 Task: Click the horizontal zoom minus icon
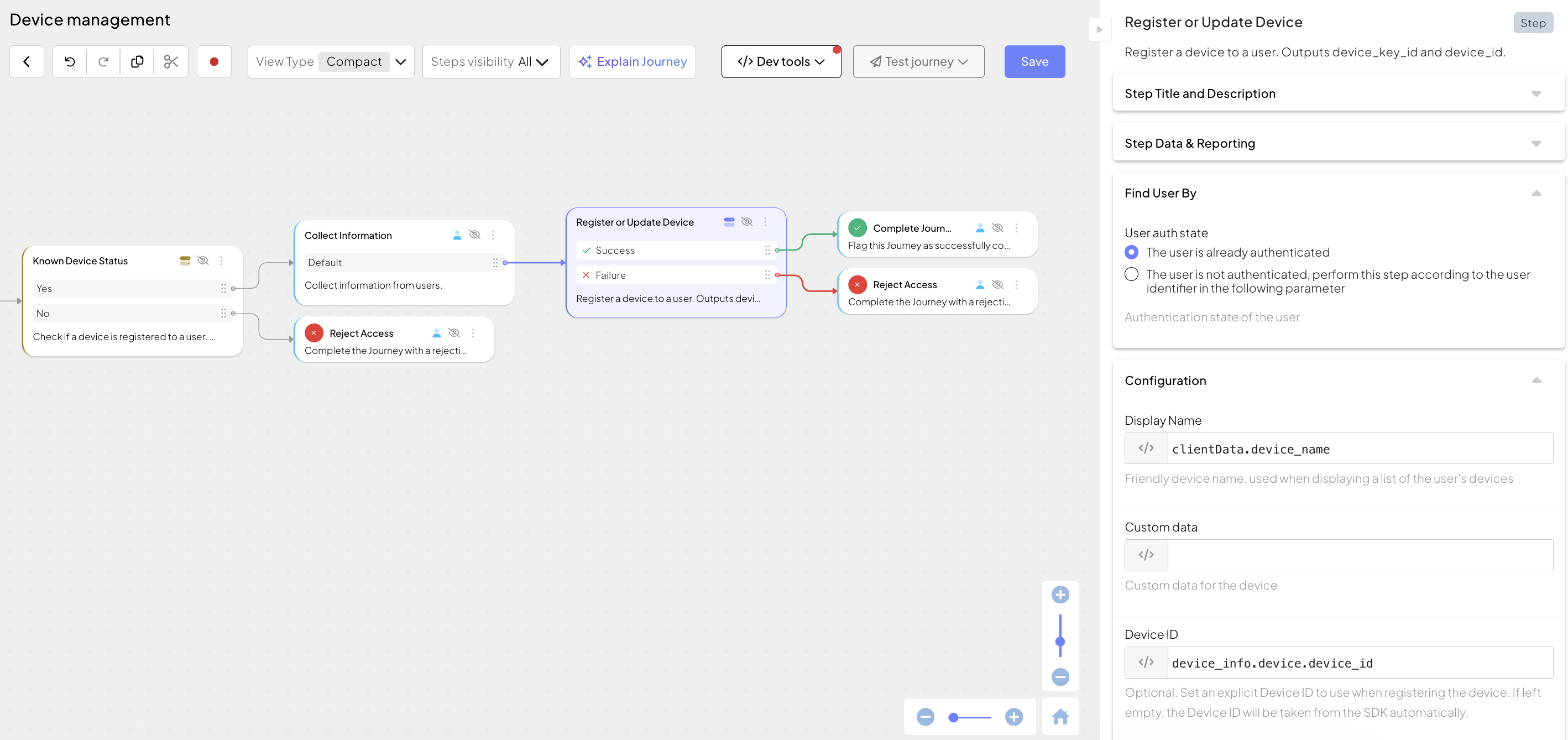[925, 717]
